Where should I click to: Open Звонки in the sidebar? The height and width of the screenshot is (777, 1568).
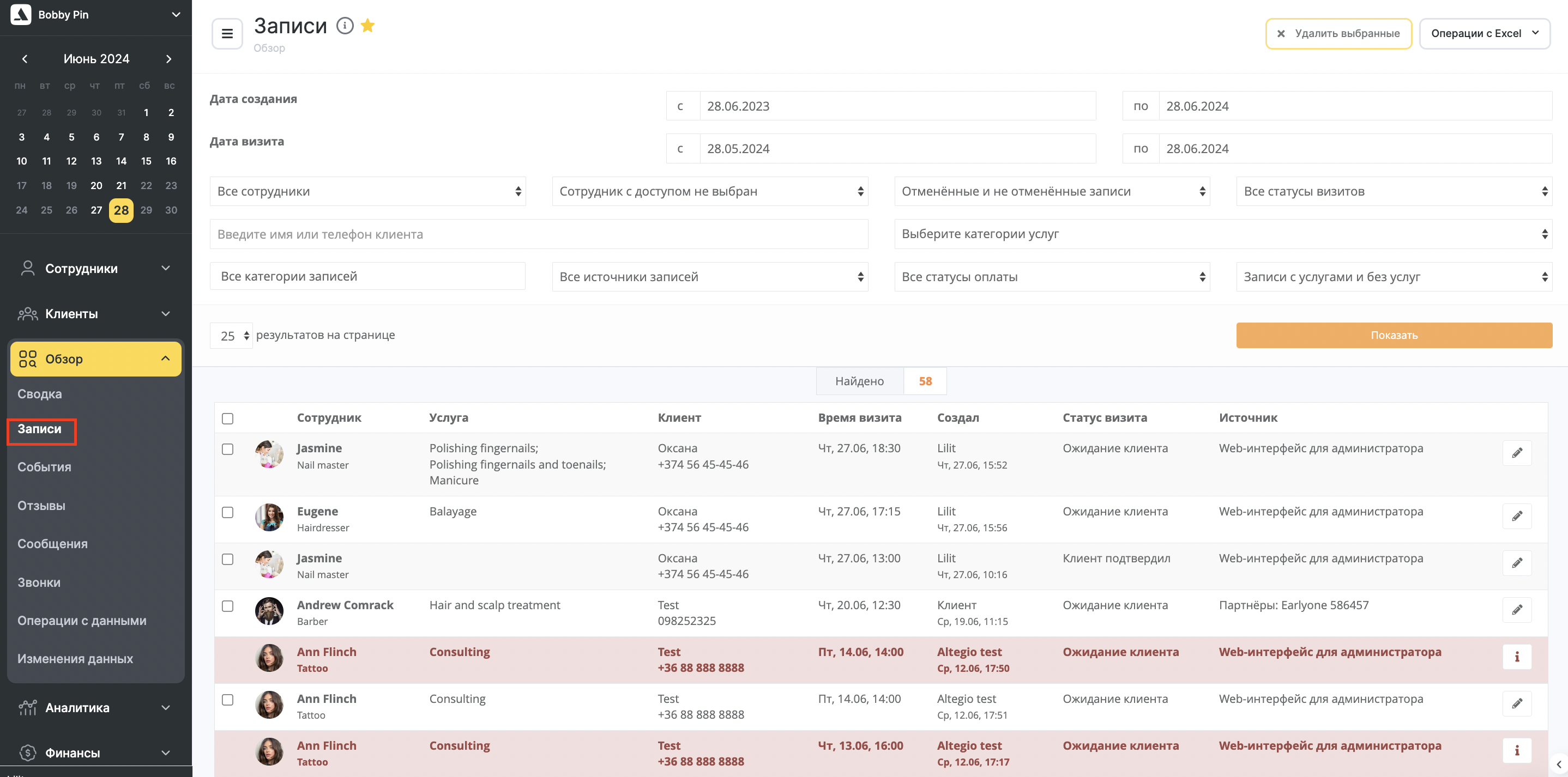pyautogui.click(x=39, y=582)
